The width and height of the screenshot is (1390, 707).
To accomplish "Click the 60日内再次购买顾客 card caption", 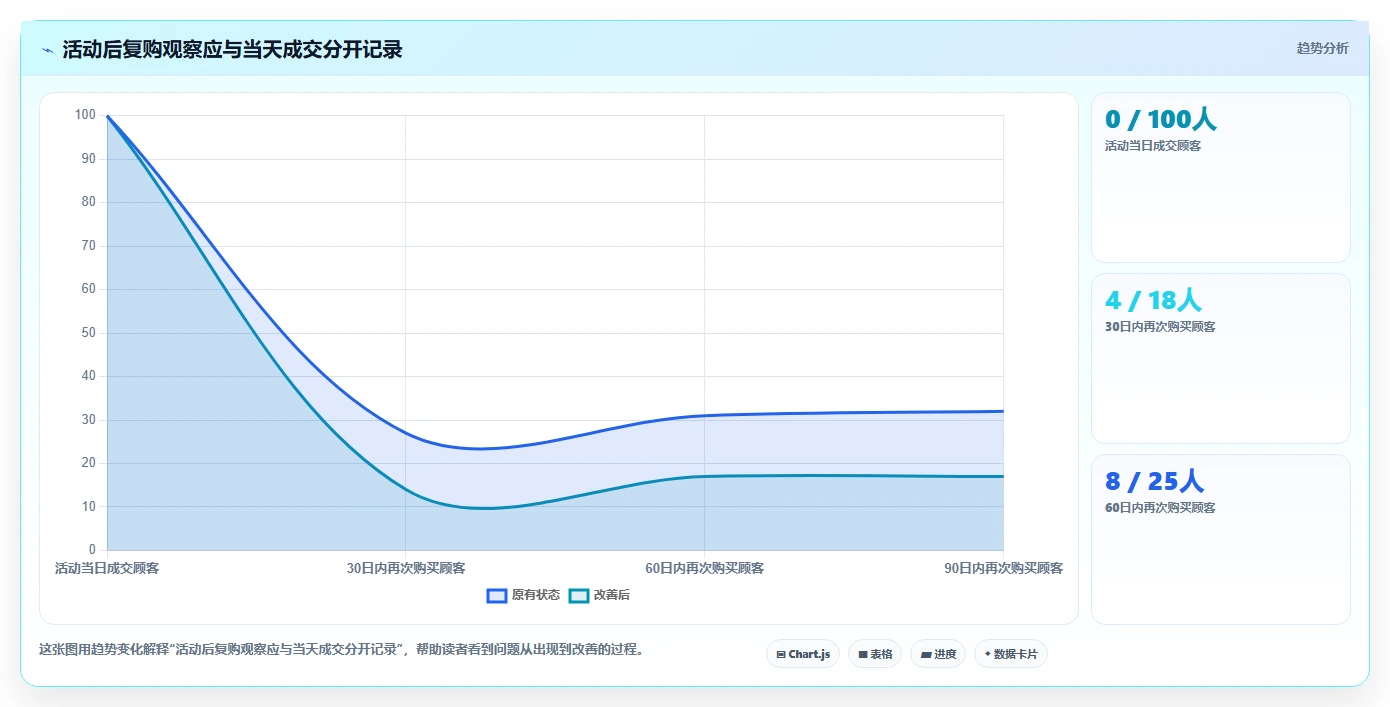I will 1160,508.
